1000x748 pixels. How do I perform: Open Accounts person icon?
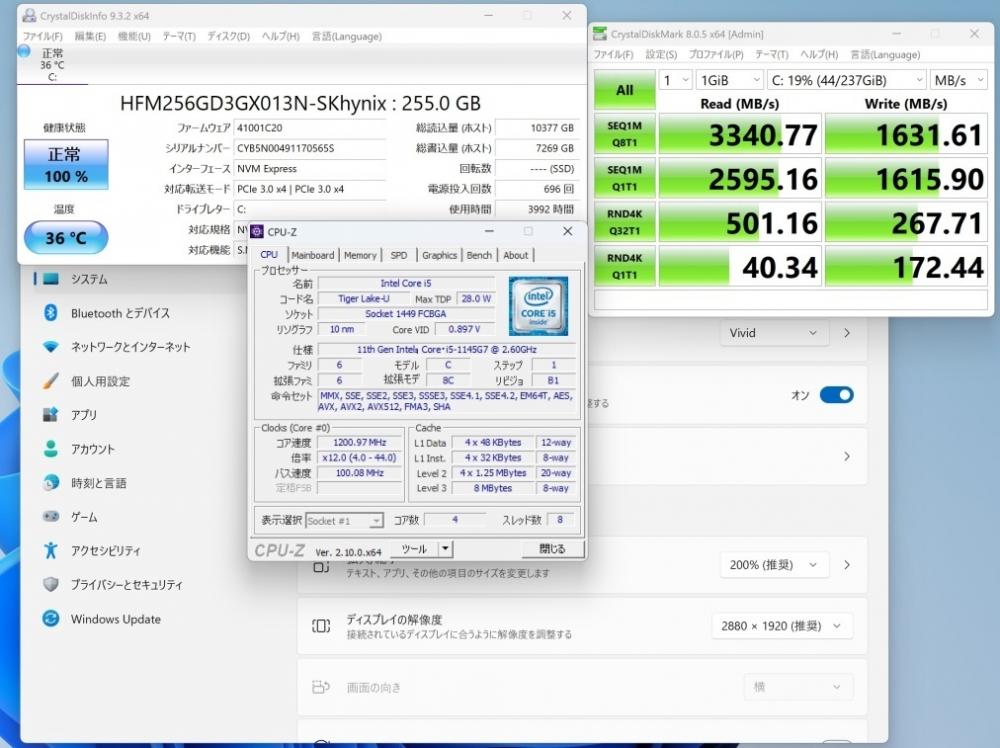tap(50, 449)
